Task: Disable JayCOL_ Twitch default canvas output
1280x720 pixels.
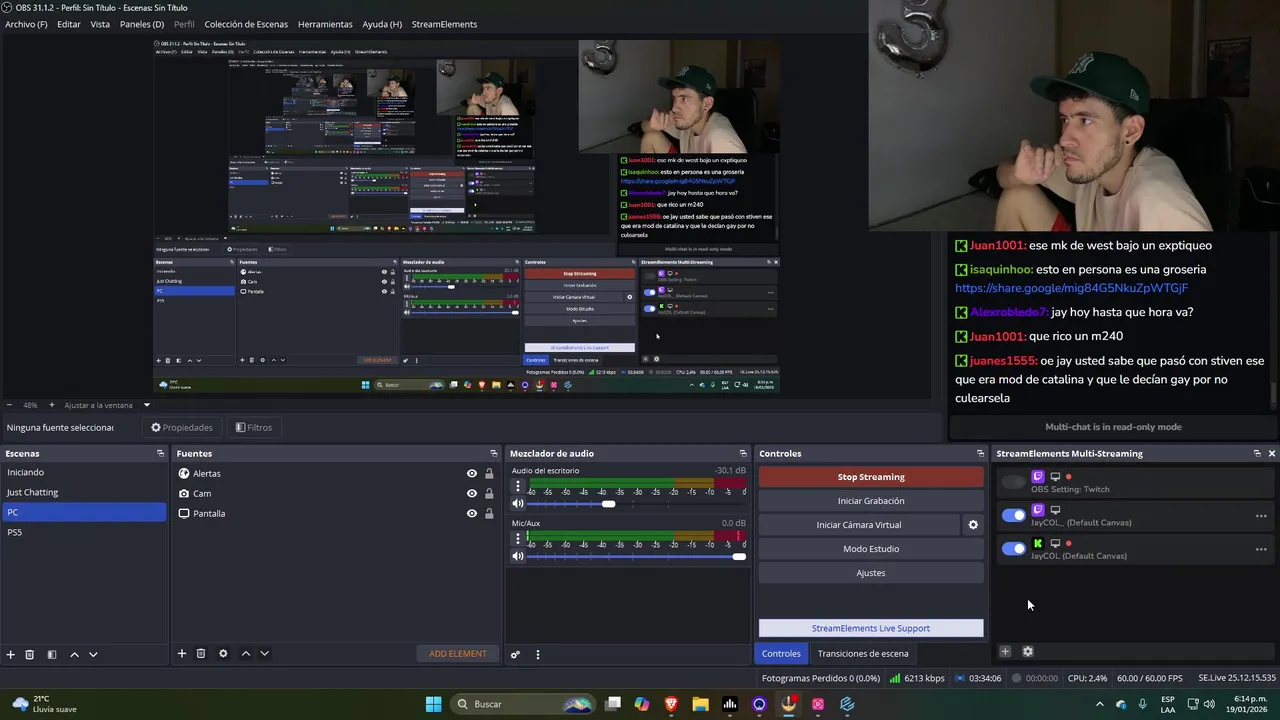Action: (1014, 515)
